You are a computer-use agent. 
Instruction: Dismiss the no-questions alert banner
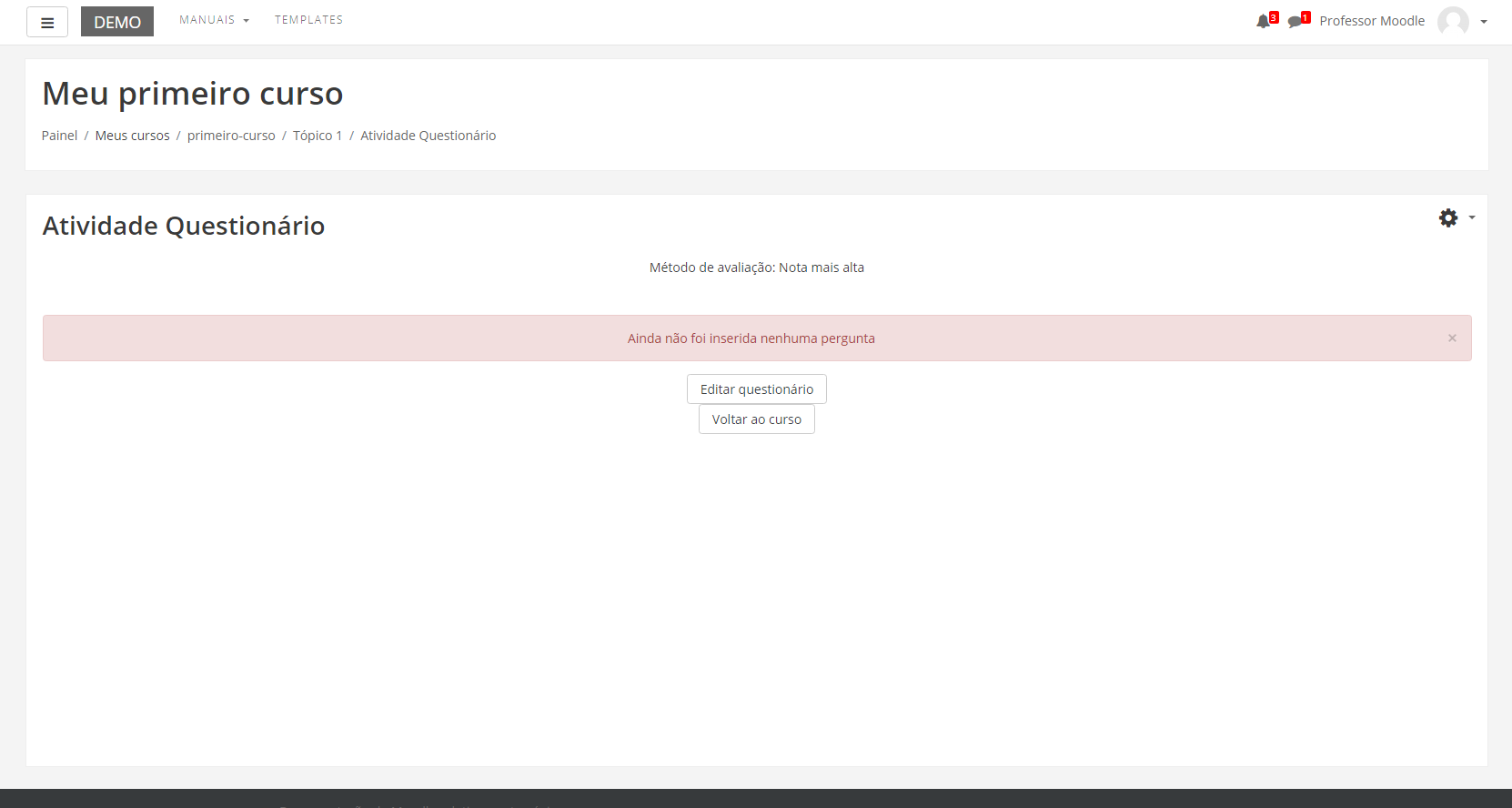1452,338
